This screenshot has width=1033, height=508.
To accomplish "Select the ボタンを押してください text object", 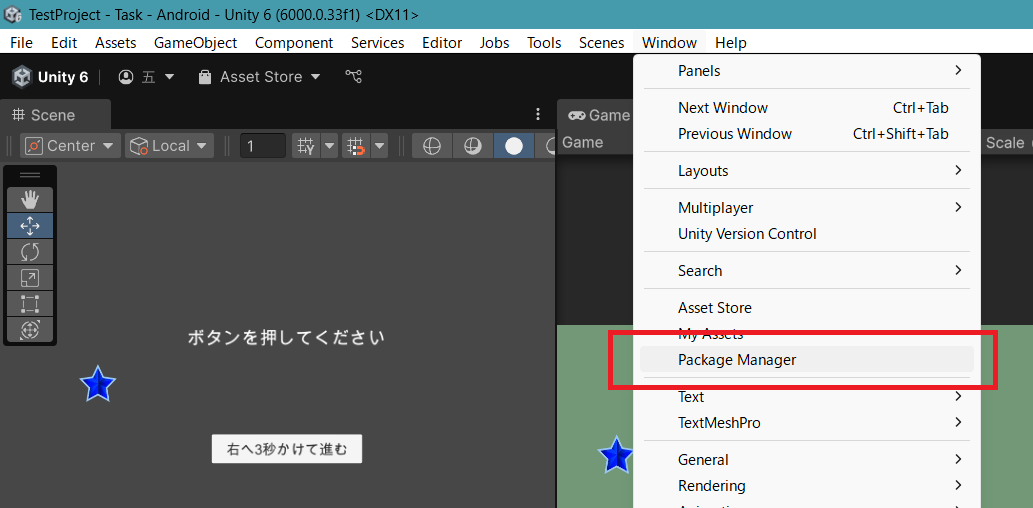I will click(286, 338).
